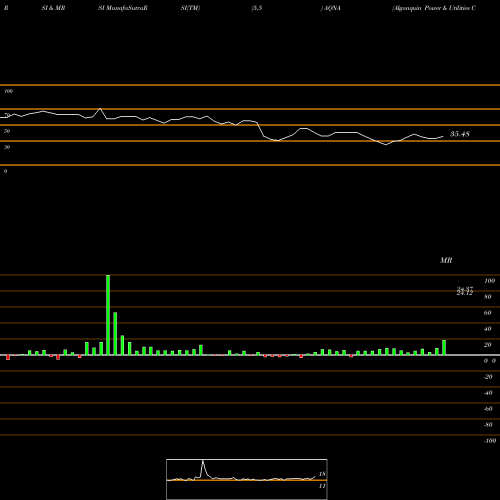This screenshot has height=500, width=500.
Task: Click the 40 label on MR axis
Action: point(488,329)
